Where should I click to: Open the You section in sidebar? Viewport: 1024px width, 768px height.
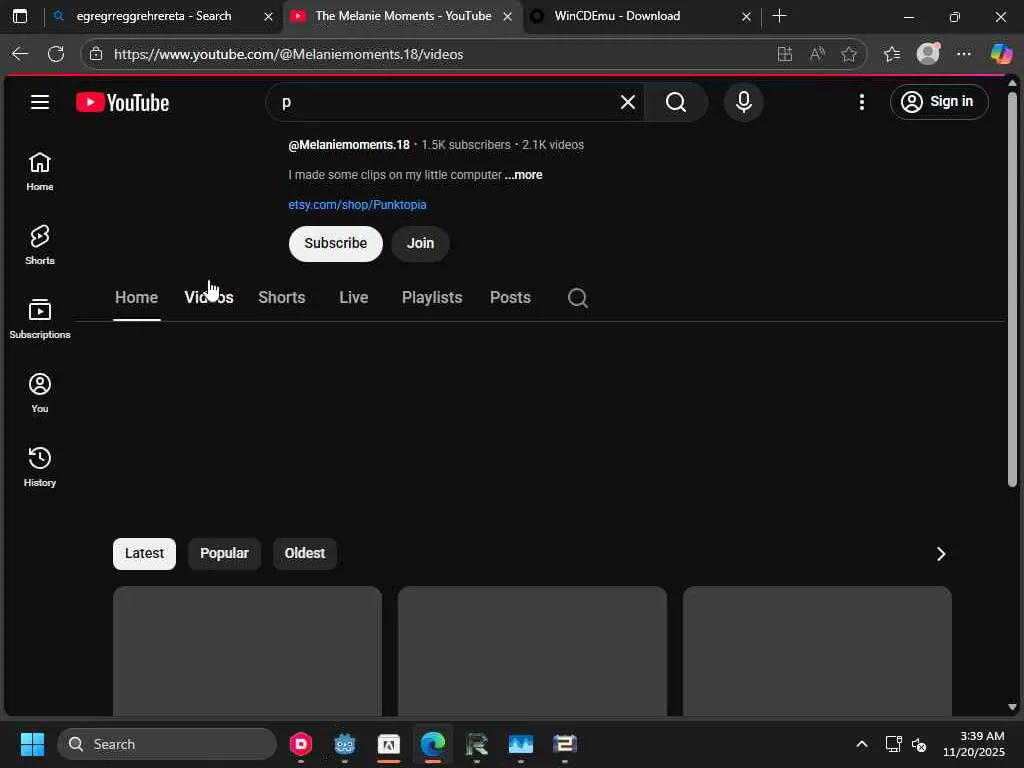pos(40,393)
